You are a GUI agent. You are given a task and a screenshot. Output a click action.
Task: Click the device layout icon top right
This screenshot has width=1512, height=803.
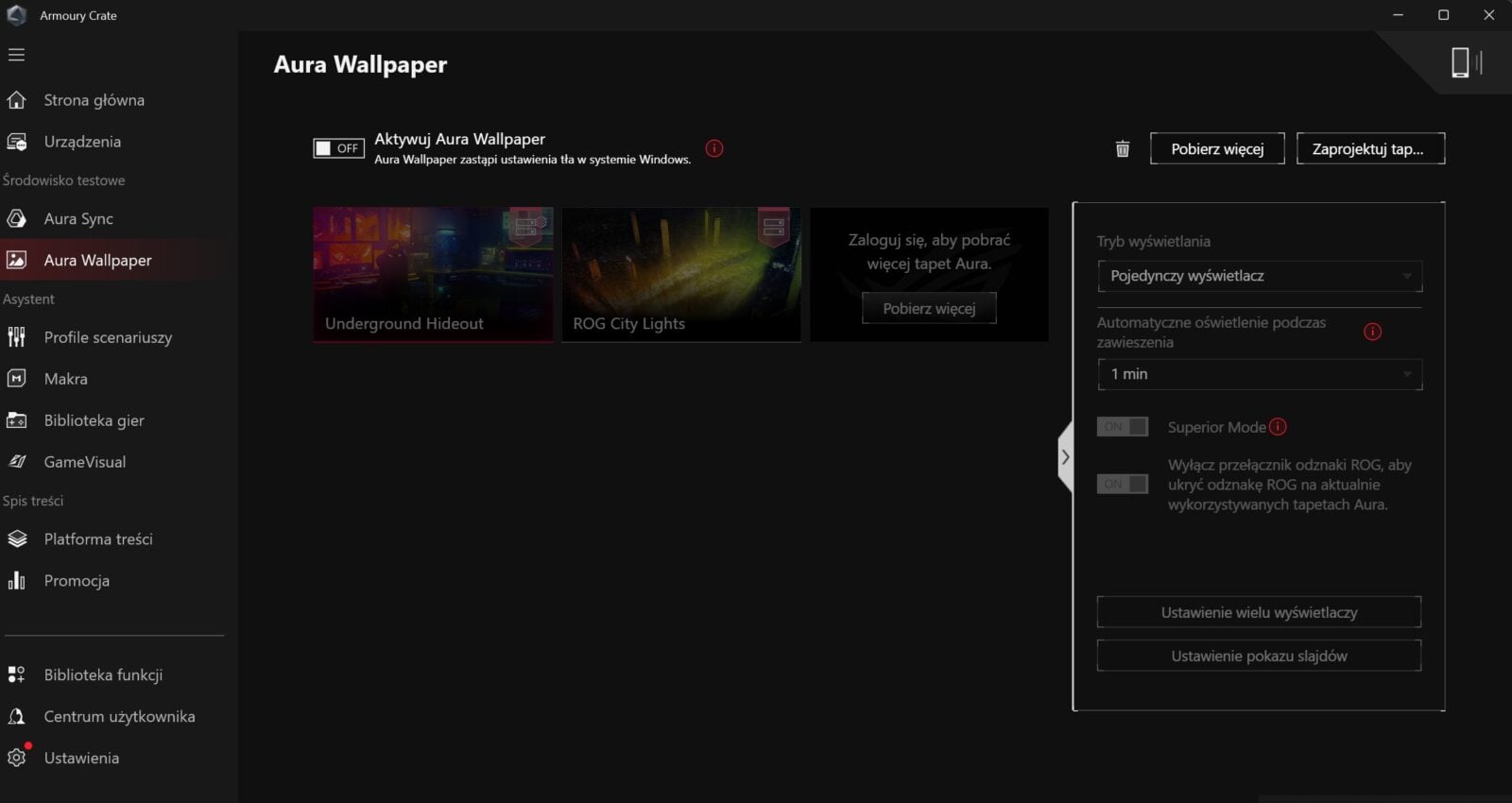(1467, 62)
